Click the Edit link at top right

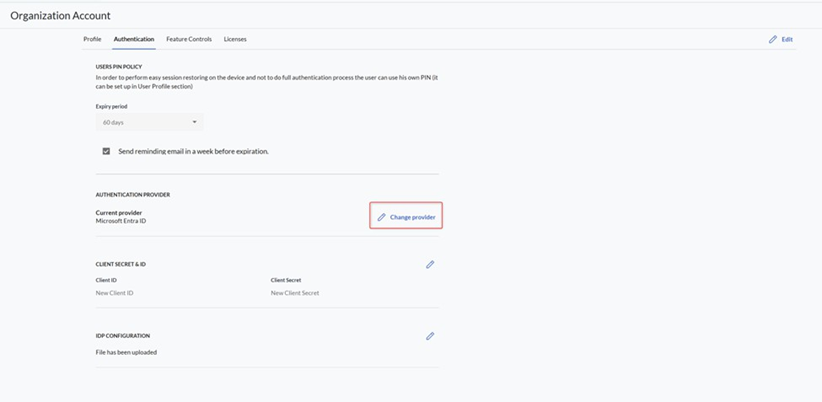(x=787, y=39)
